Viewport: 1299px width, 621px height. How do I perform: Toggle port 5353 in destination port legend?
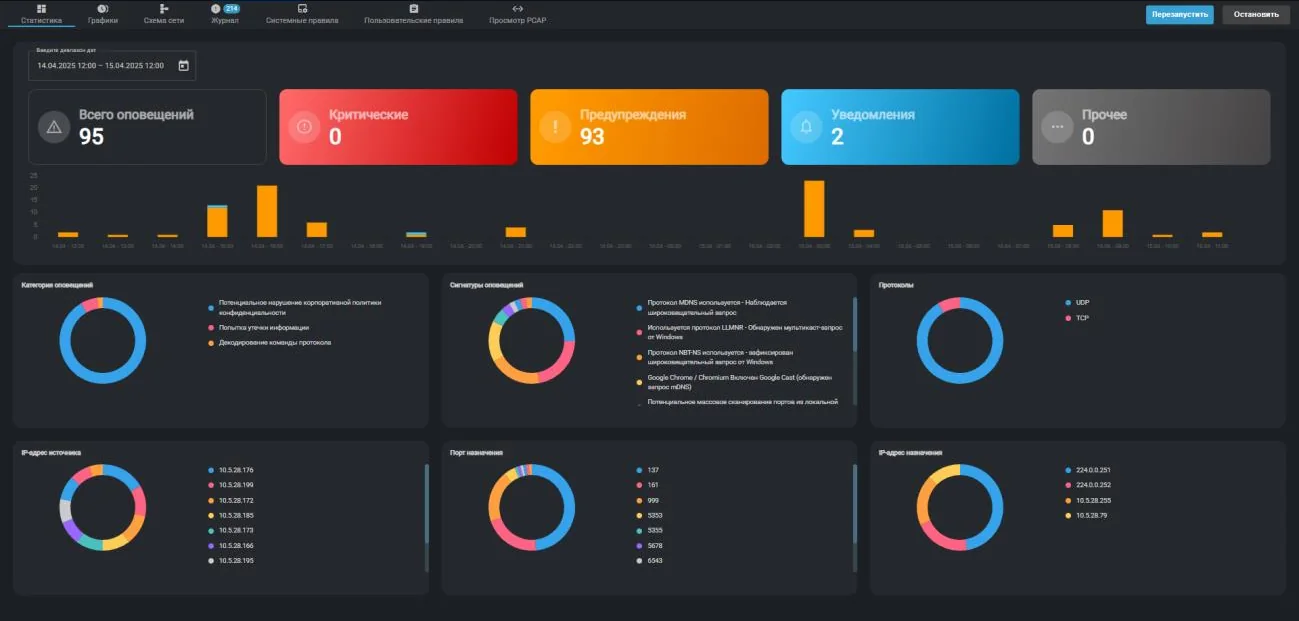(x=649, y=516)
